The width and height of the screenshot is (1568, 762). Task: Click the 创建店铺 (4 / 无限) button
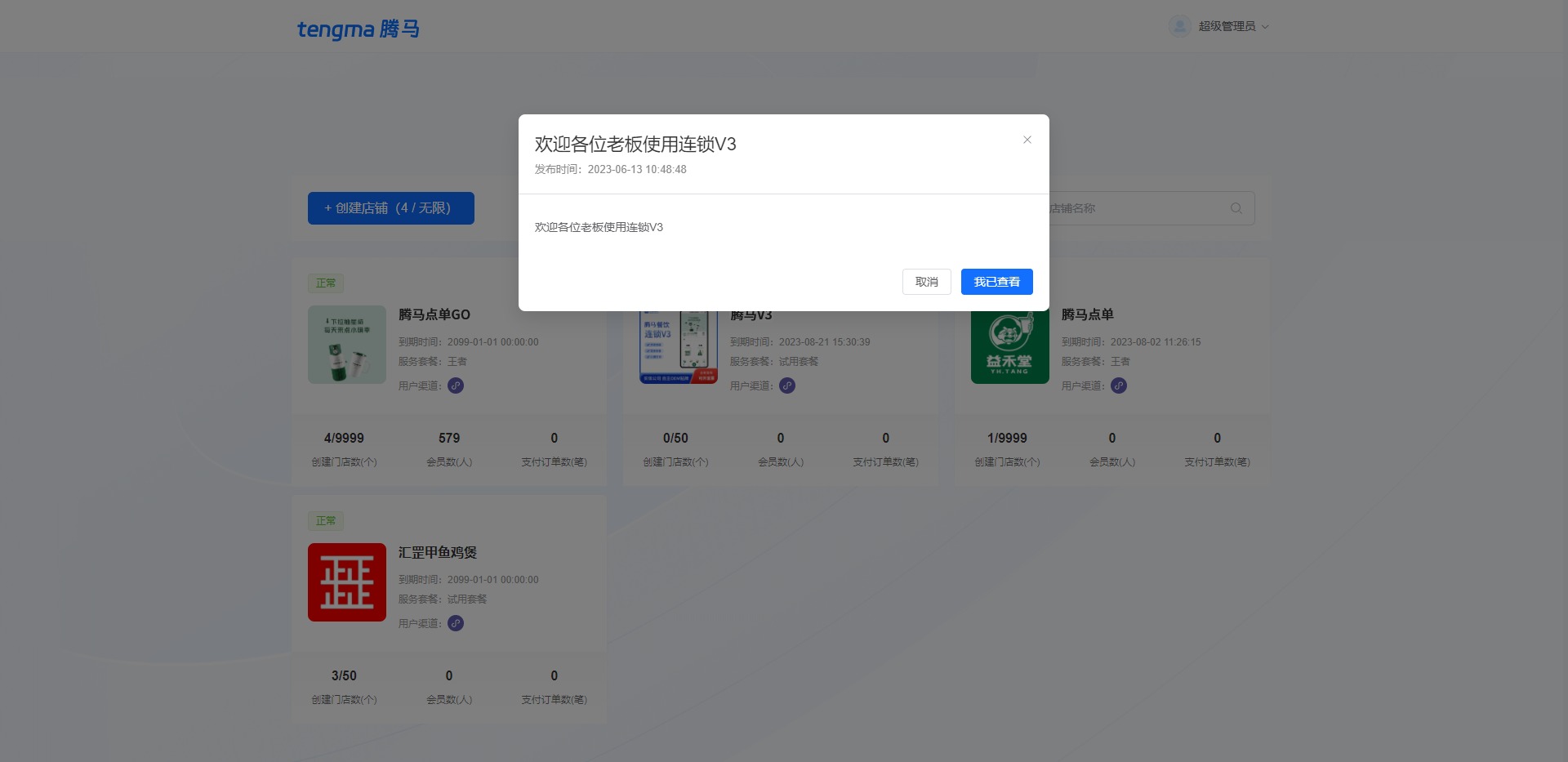click(x=391, y=208)
